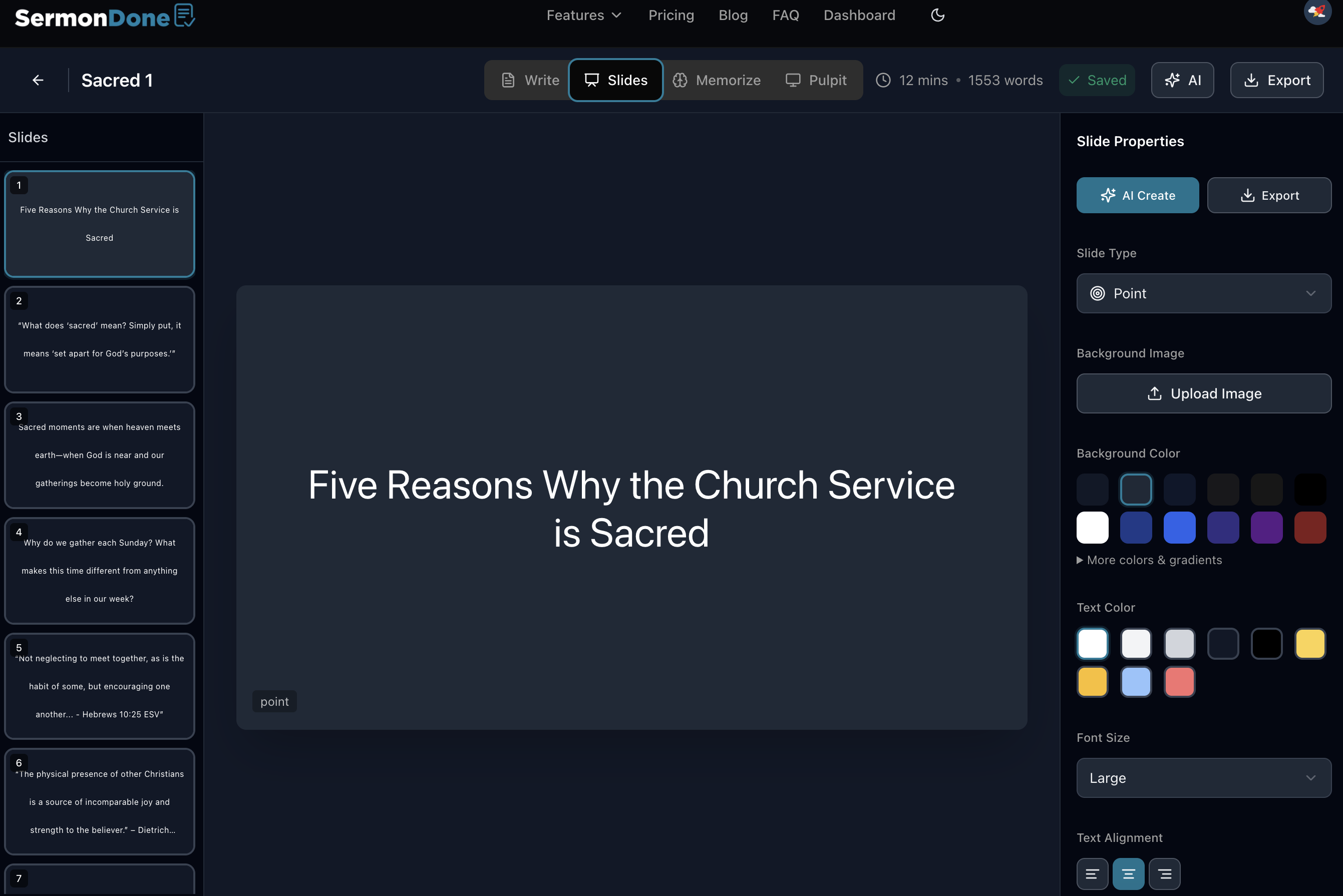Select the white background color swatch
1343x896 pixels.
pos(1092,528)
